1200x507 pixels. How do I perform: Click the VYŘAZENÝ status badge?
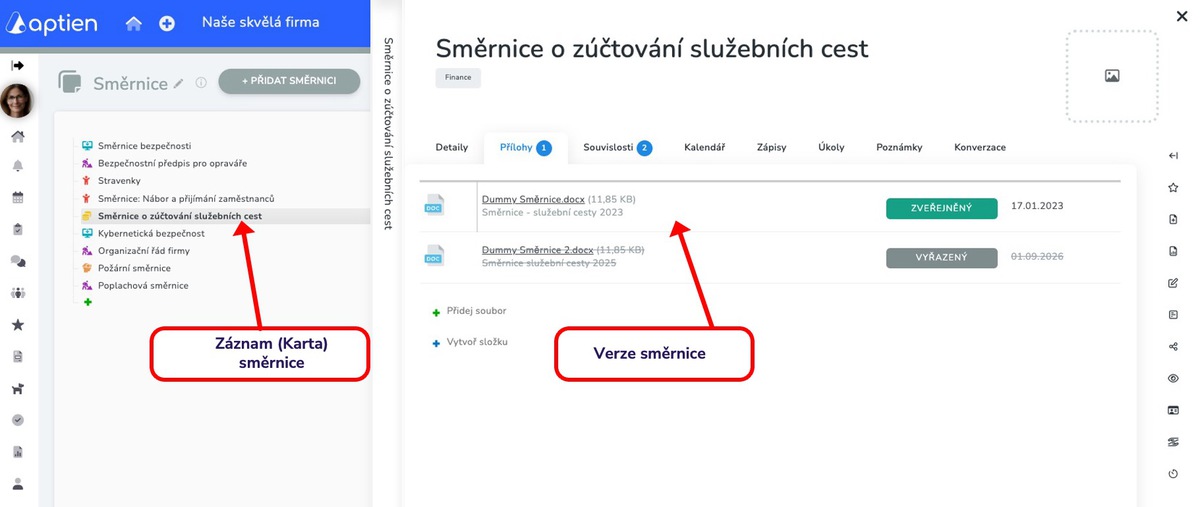click(x=942, y=257)
